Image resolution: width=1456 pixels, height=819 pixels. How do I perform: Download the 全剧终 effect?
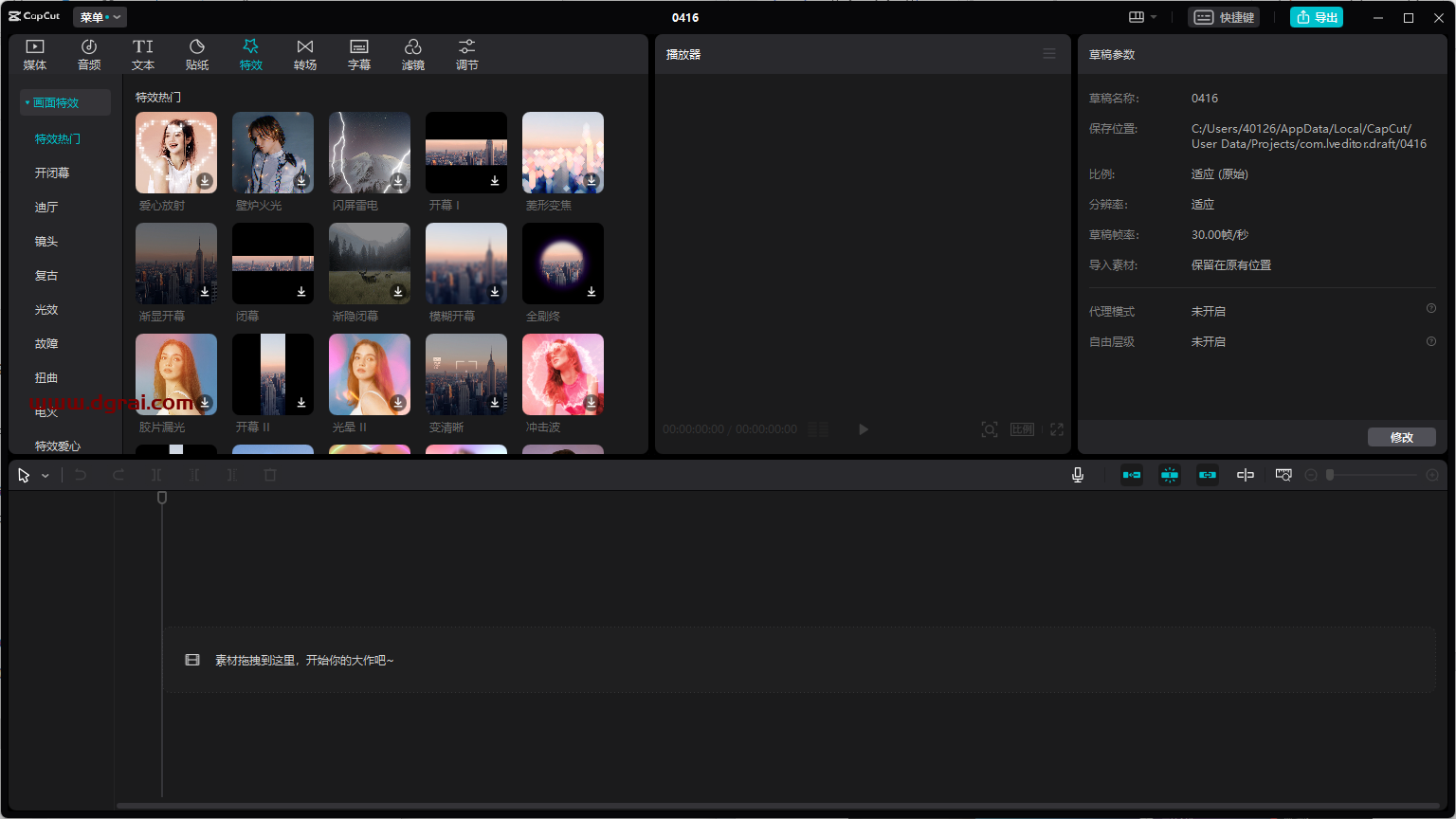(x=591, y=291)
